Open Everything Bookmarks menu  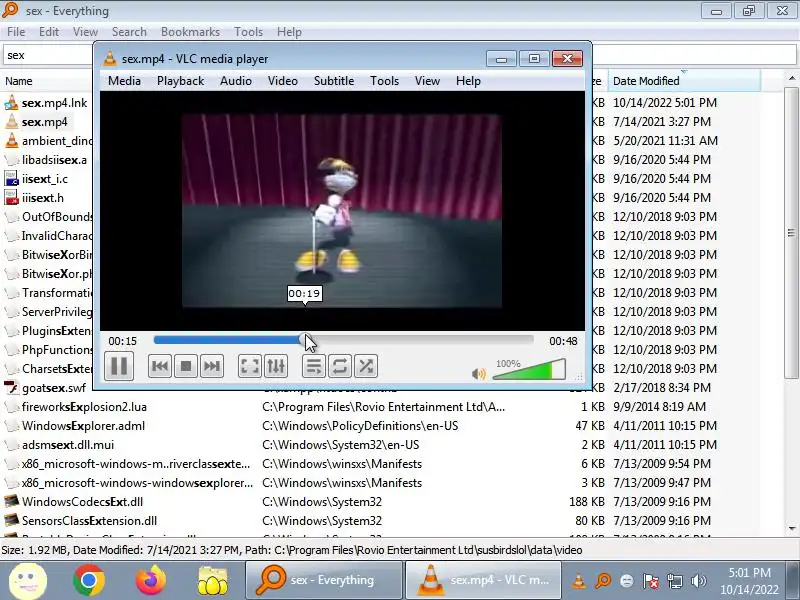coord(190,32)
